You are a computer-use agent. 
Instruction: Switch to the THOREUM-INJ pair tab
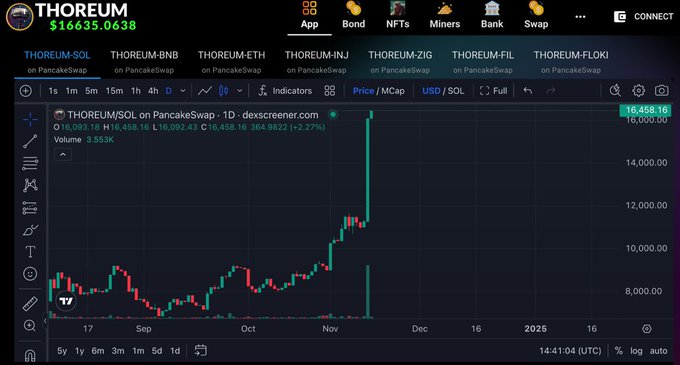[x=317, y=62]
